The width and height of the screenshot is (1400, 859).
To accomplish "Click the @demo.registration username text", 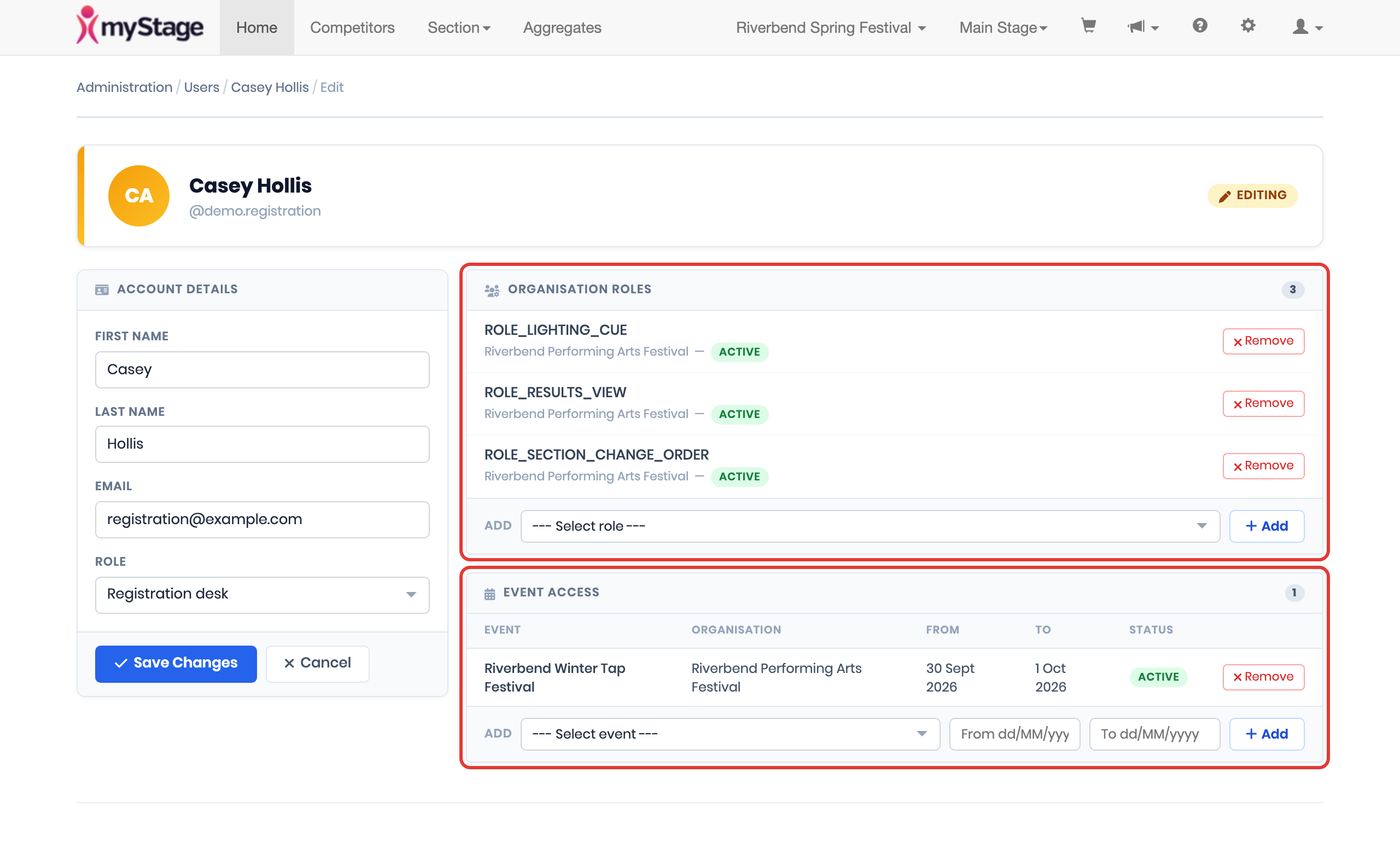I will tap(254, 211).
